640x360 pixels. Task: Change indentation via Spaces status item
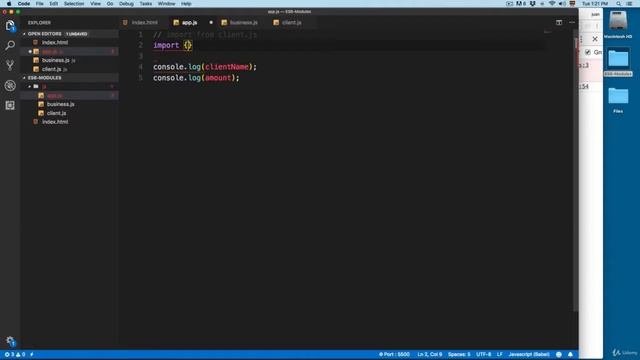point(459,354)
